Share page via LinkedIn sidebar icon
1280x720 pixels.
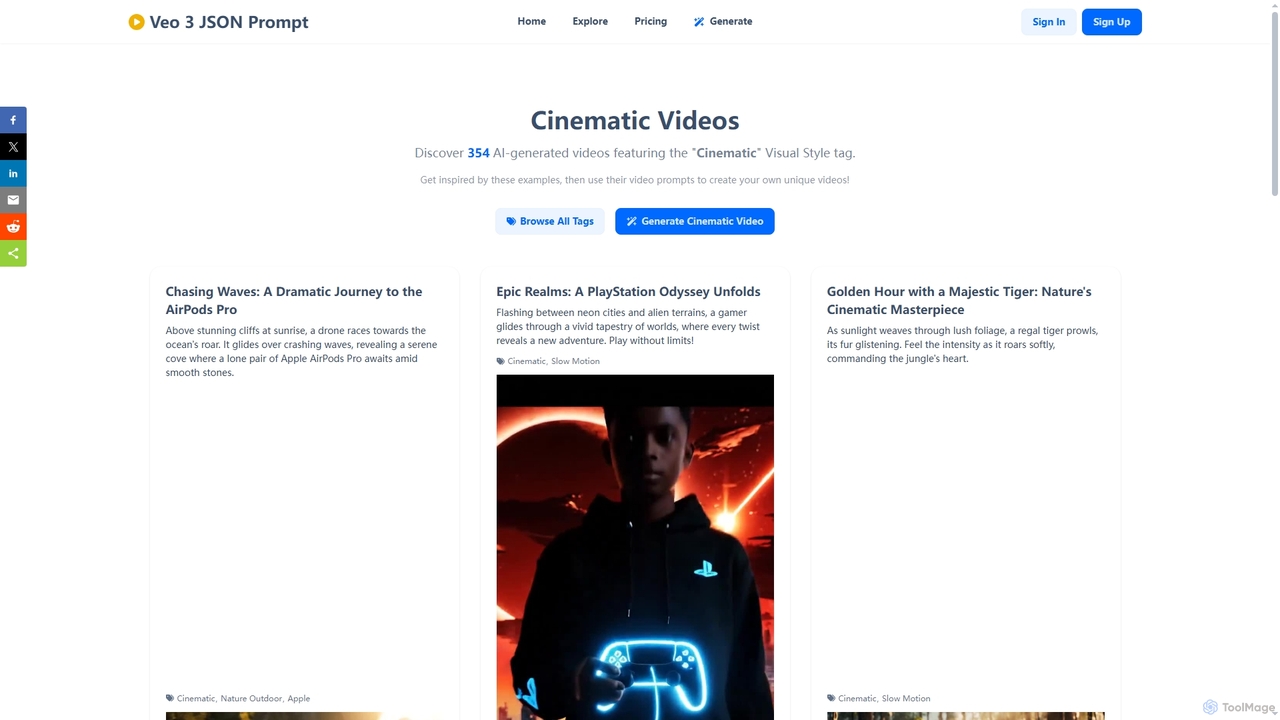coord(13,173)
